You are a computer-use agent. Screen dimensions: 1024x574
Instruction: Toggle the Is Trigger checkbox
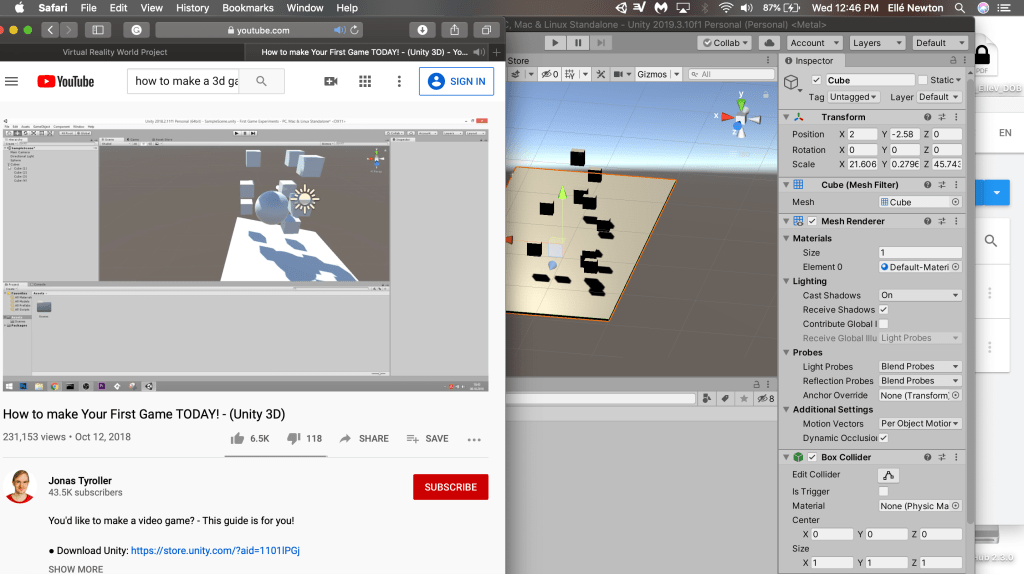coord(883,492)
